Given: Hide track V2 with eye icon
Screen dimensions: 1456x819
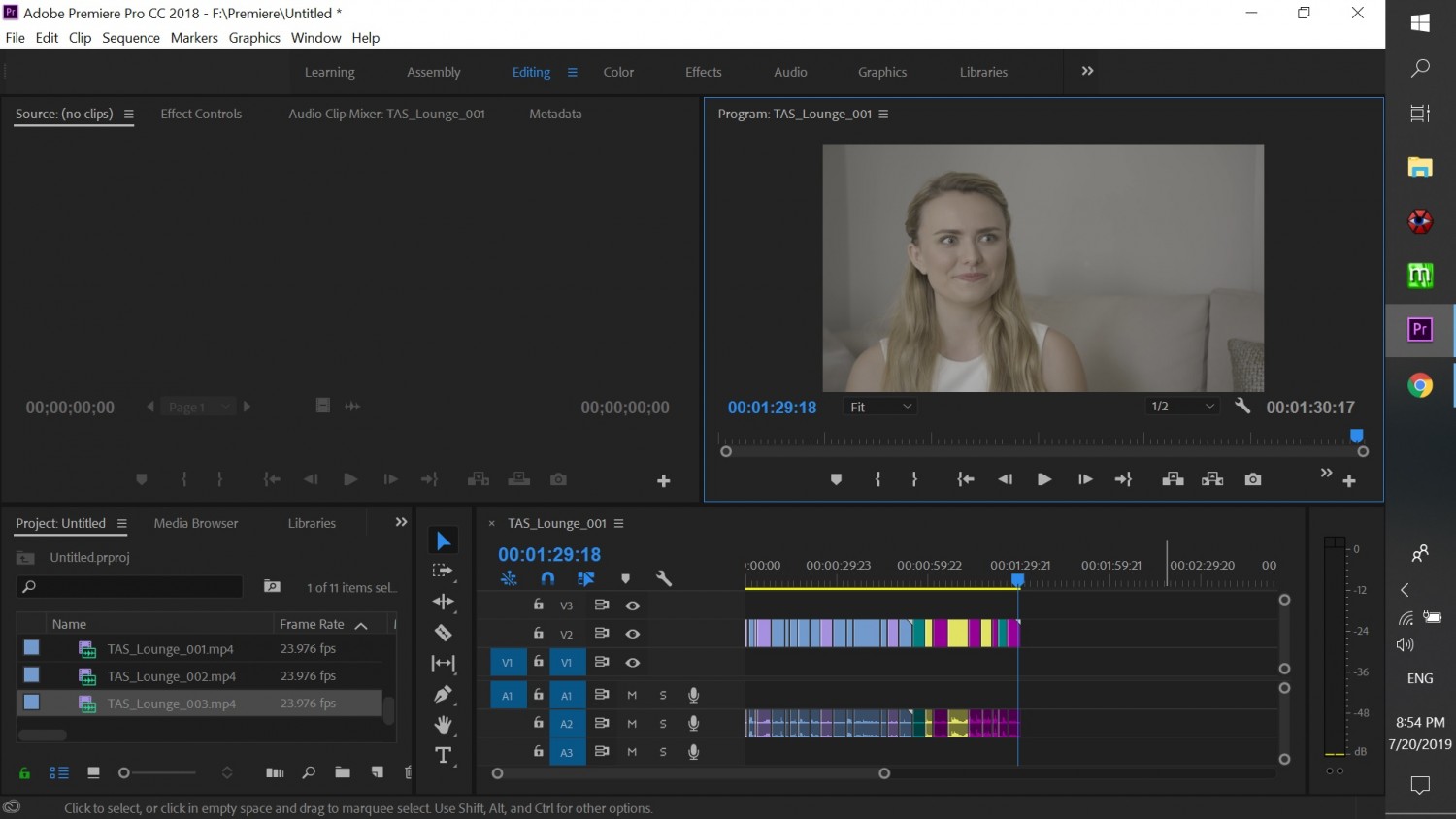Looking at the screenshot, I should [633, 634].
